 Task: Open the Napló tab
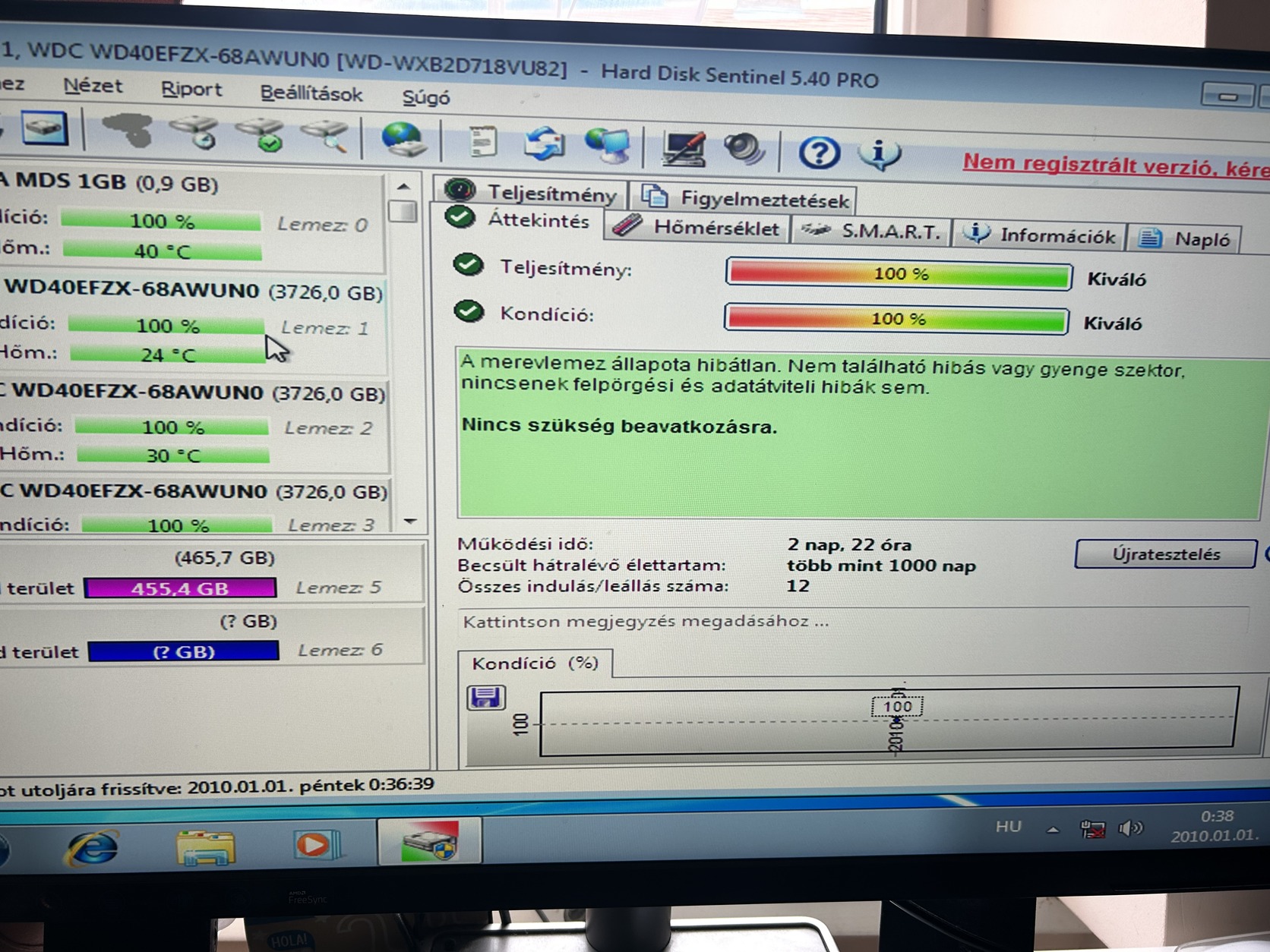pyautogui.click(x=1185, y=239)
